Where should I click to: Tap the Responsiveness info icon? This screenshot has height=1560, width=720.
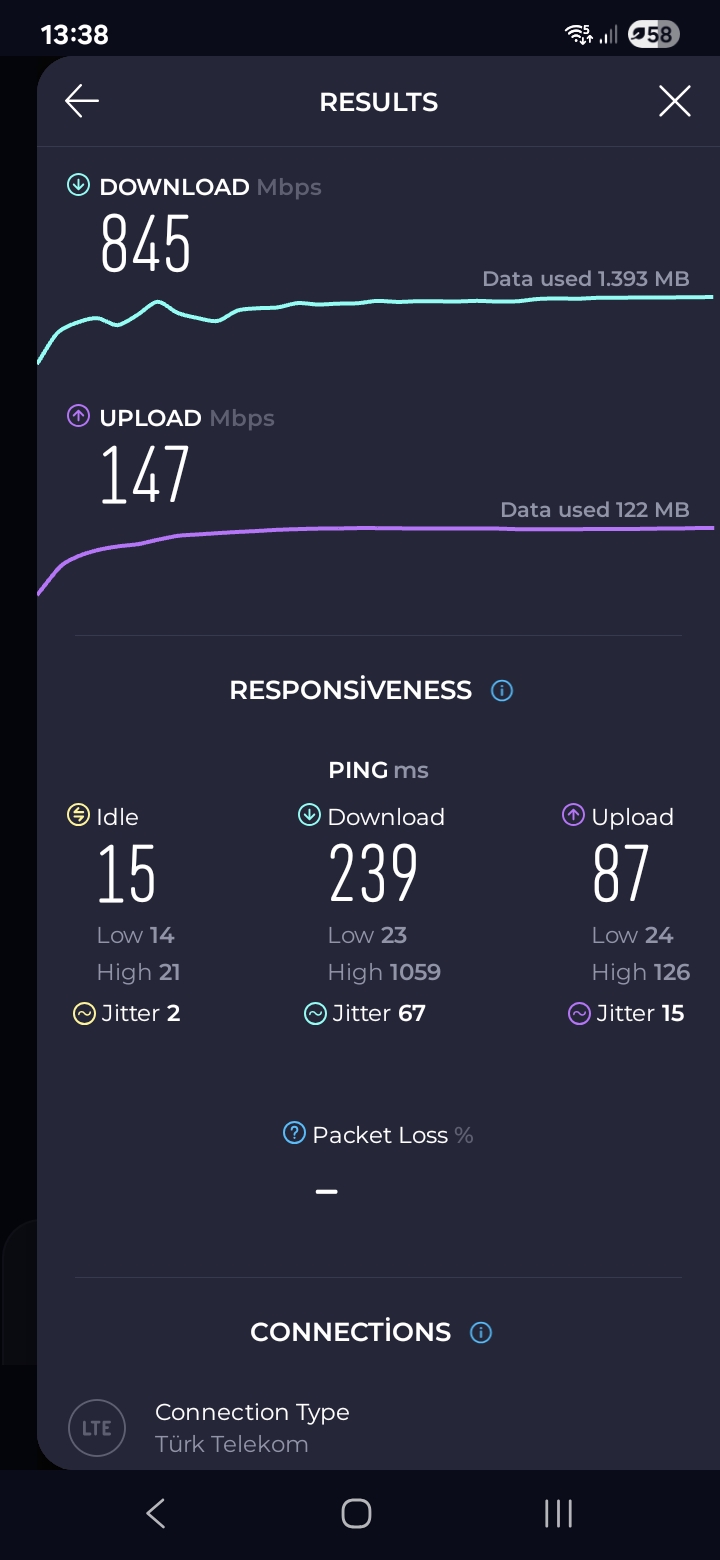tap(502, 691)
